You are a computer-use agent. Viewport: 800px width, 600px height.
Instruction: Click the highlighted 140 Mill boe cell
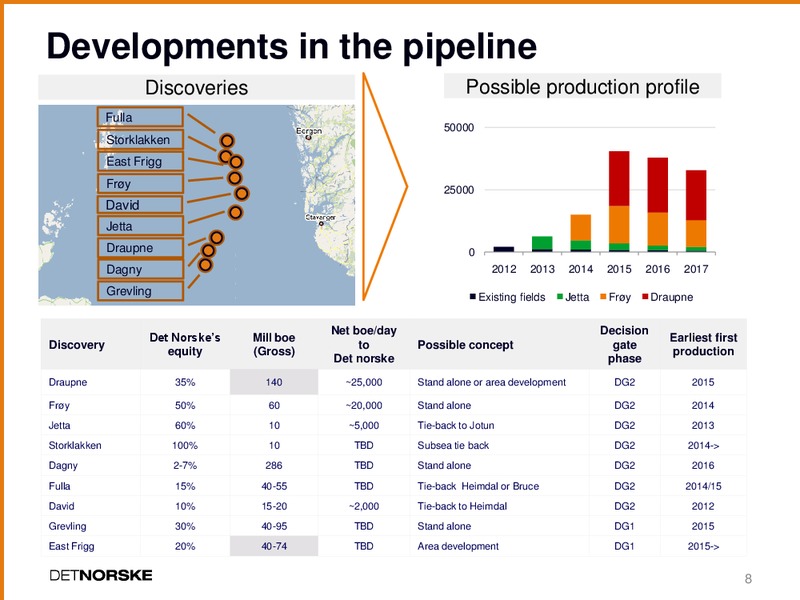(274, 382)
